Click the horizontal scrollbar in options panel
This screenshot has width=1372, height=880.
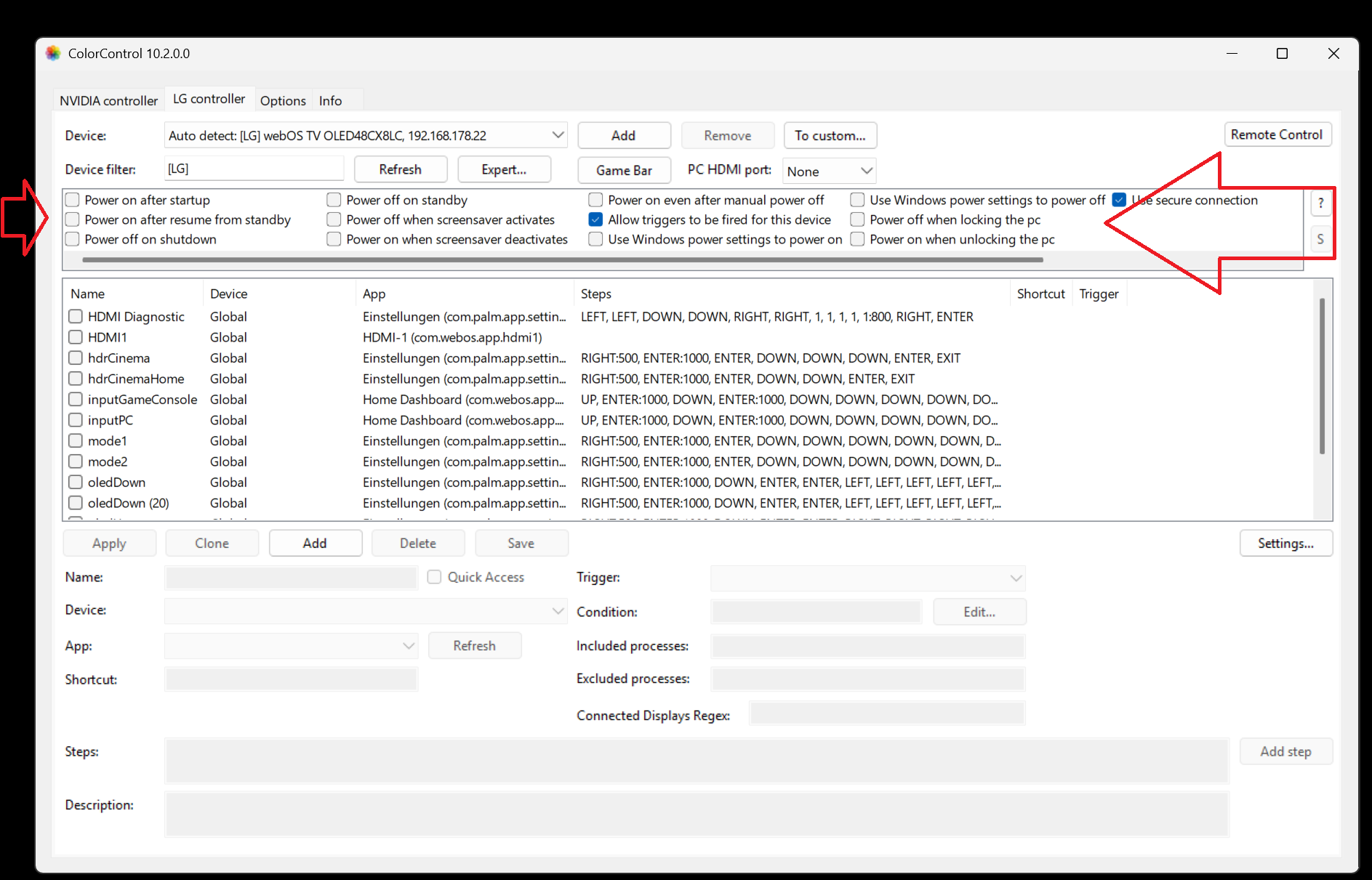[x=563, y=259]
